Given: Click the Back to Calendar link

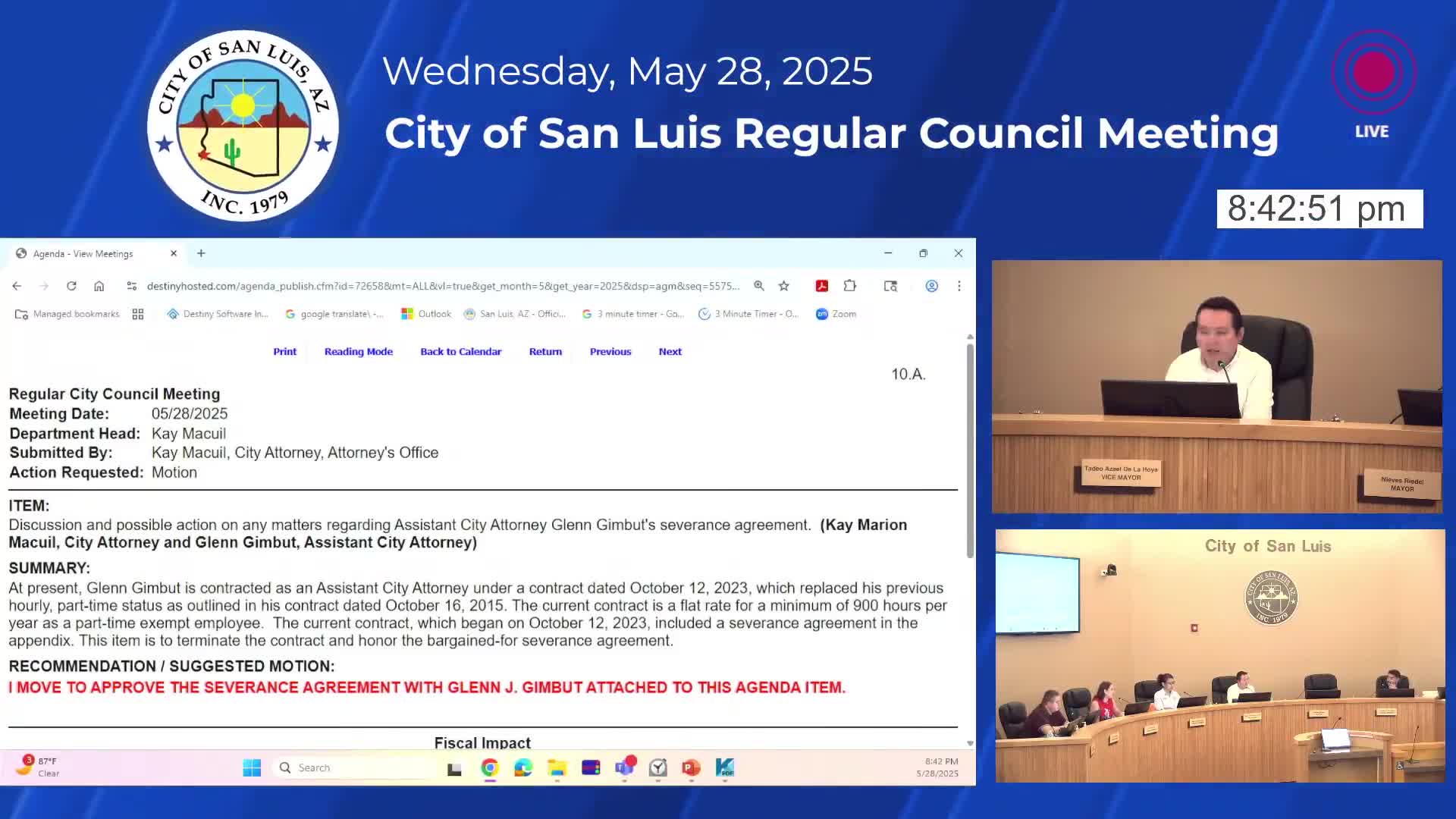Looking at the screenshot, I should pyautogui.click(x=460, y=351).
